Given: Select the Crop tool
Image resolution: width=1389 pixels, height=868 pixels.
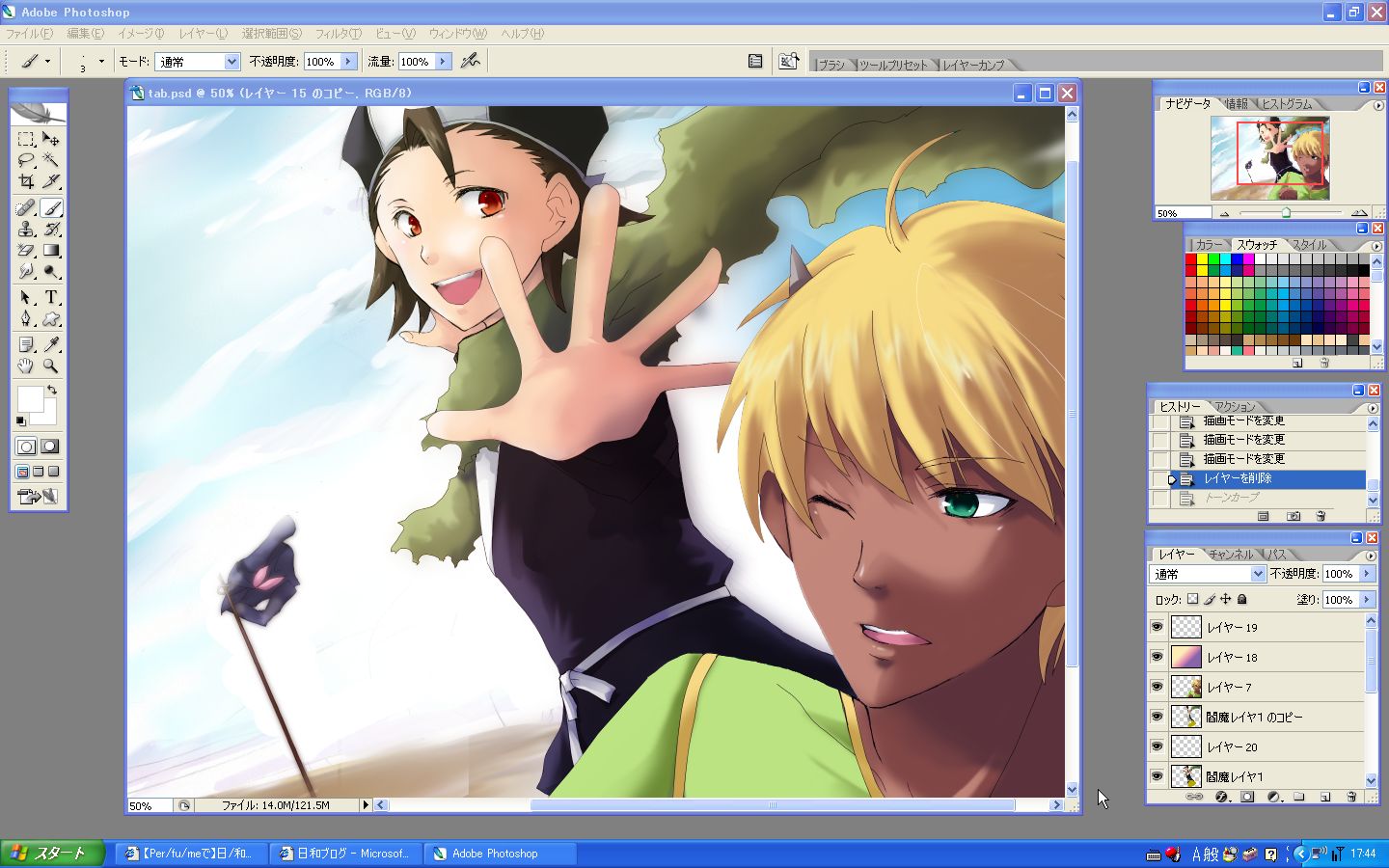Looking at the screenshot, I should point(26,181).
